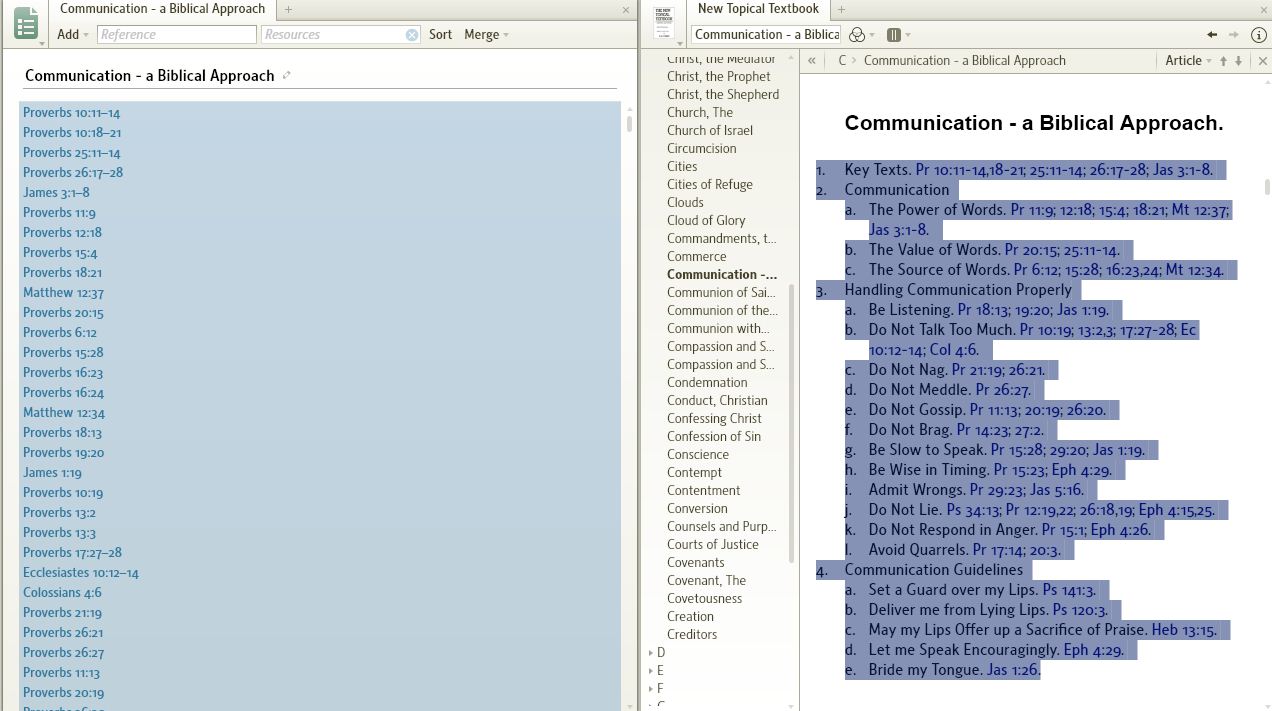Navigate back with the left arrow icon
Image resolution: width=1272 pixels, height=711 pixels.
coord(1210,34)
